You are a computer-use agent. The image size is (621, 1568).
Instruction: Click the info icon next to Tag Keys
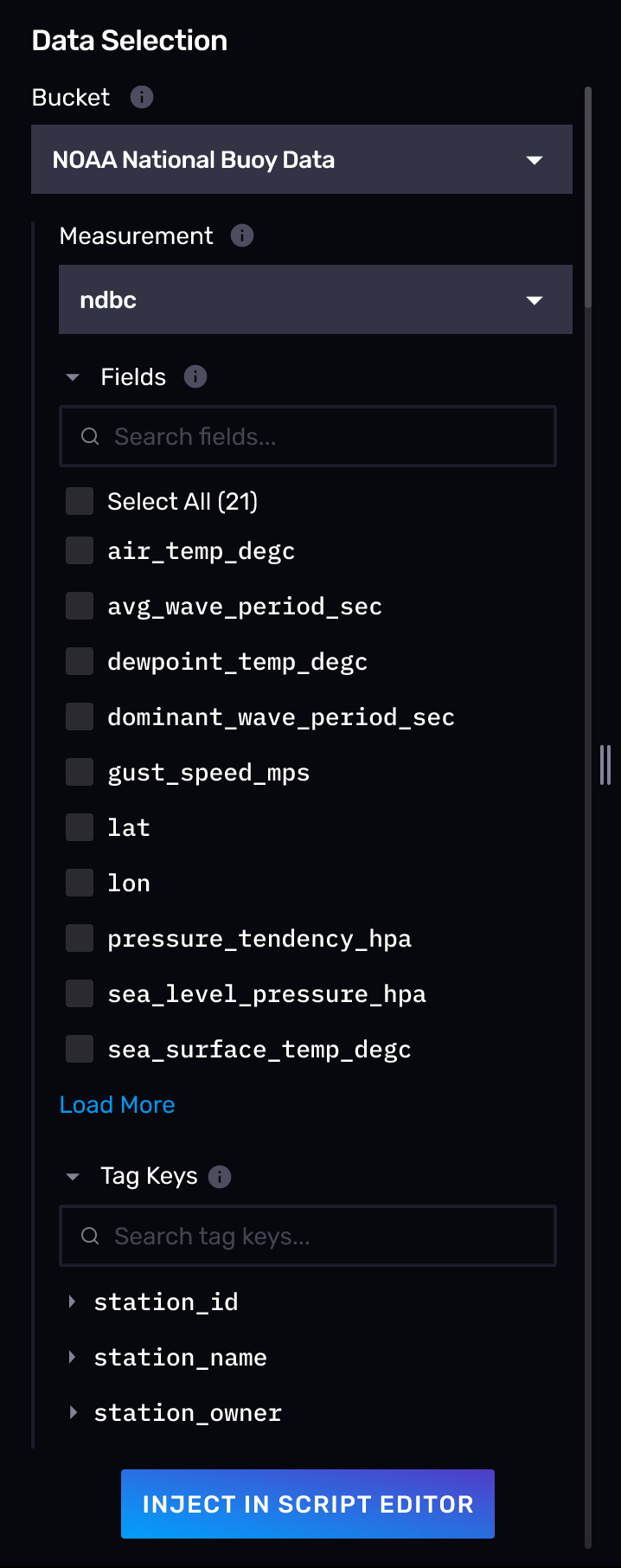220,1176
